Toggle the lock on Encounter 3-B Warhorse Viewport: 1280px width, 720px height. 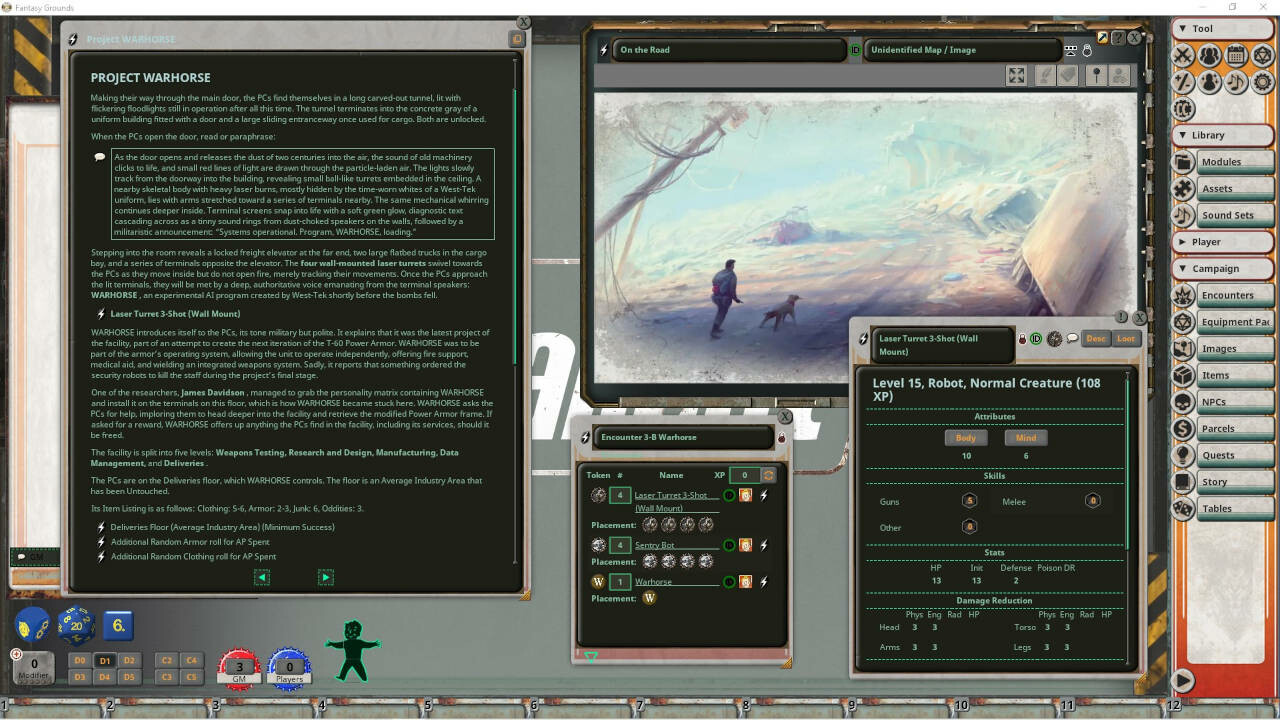[781, 438]
